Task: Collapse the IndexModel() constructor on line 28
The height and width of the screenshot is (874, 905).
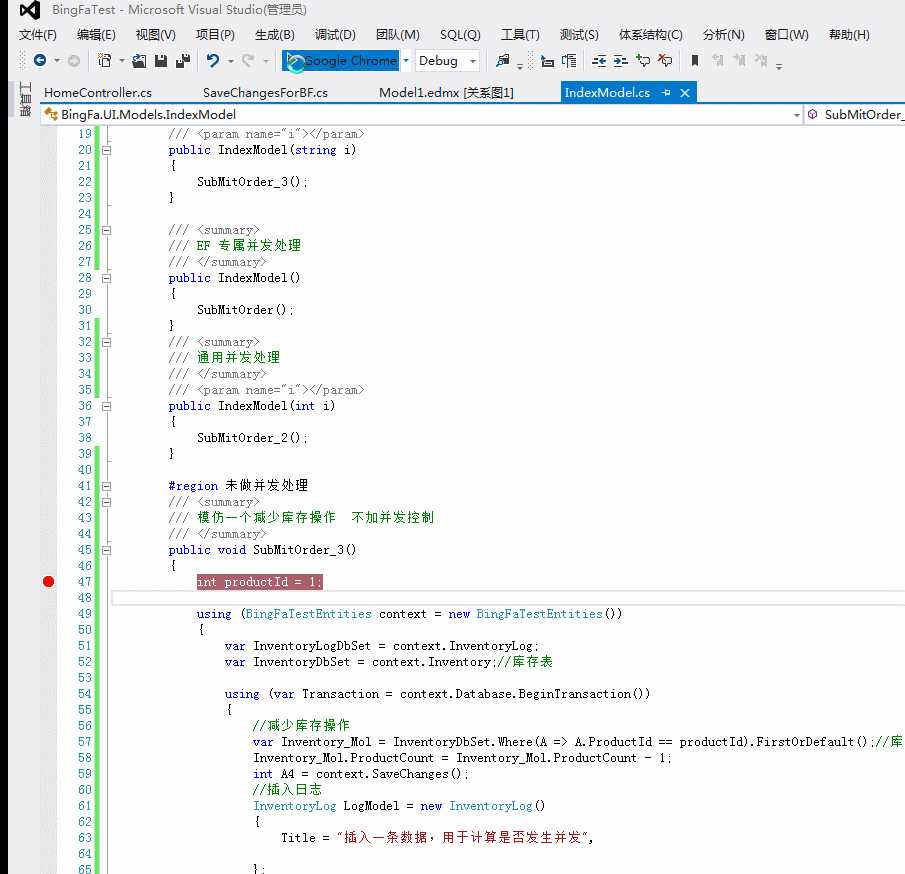Action: click(106, 278)
